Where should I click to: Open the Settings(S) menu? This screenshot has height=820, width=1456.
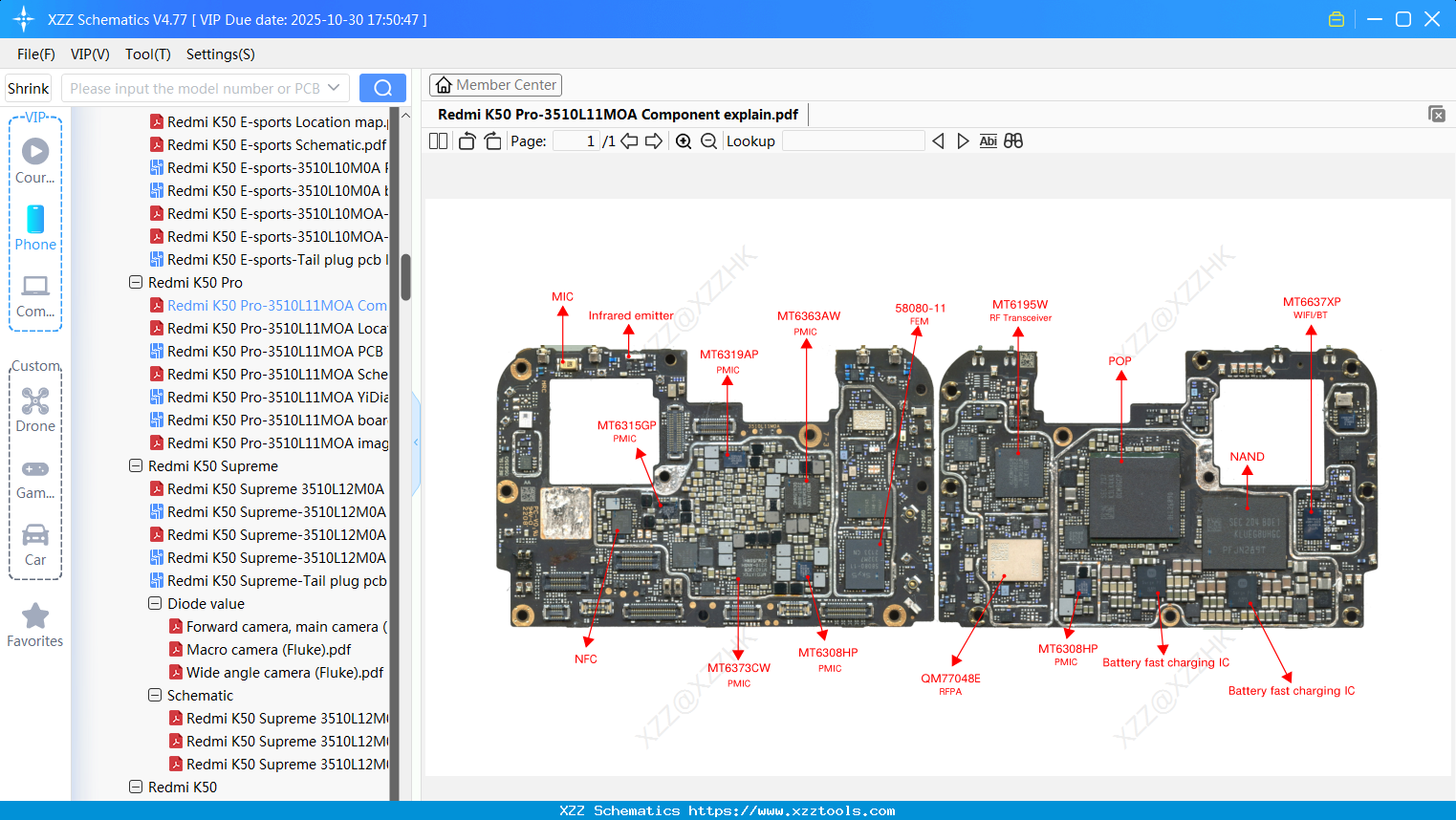pyautogui.click(x=220, y=54)
